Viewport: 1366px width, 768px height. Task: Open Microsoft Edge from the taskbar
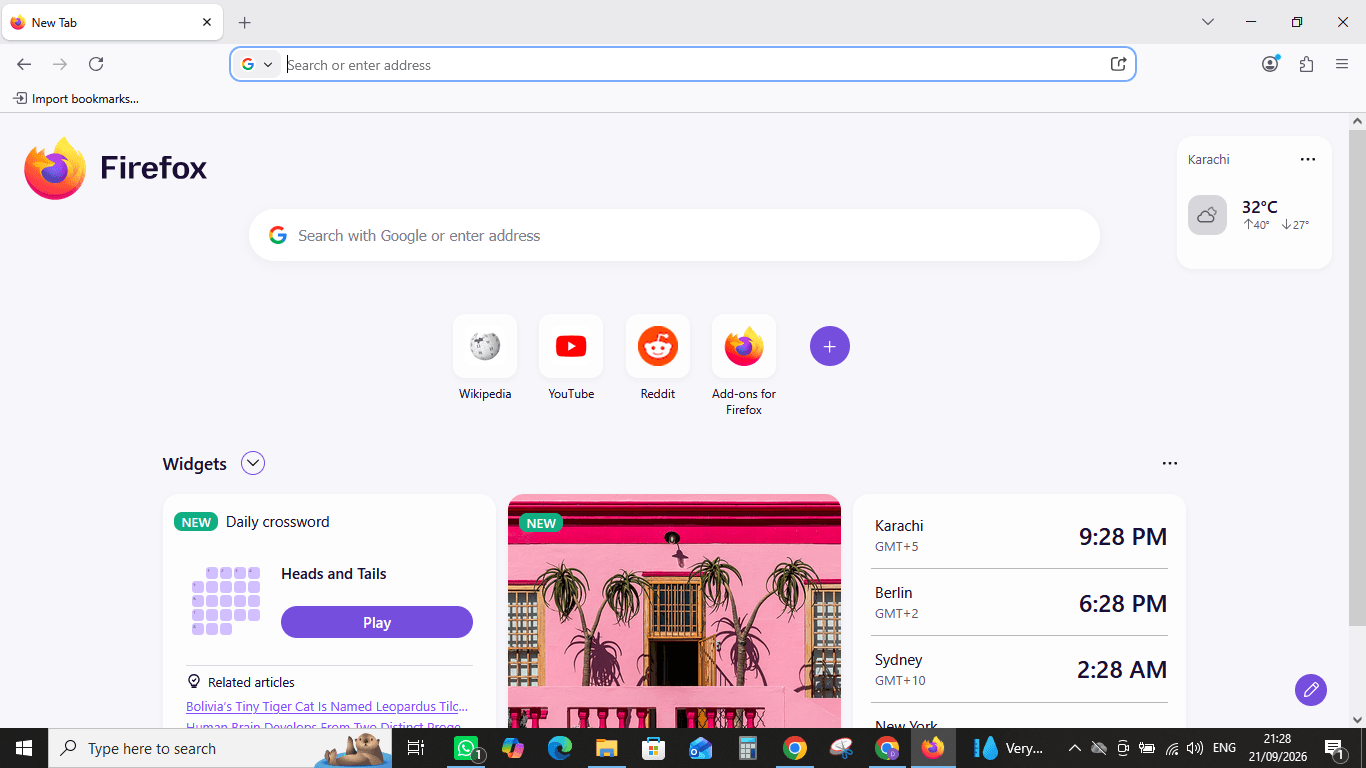click(560, 748)
